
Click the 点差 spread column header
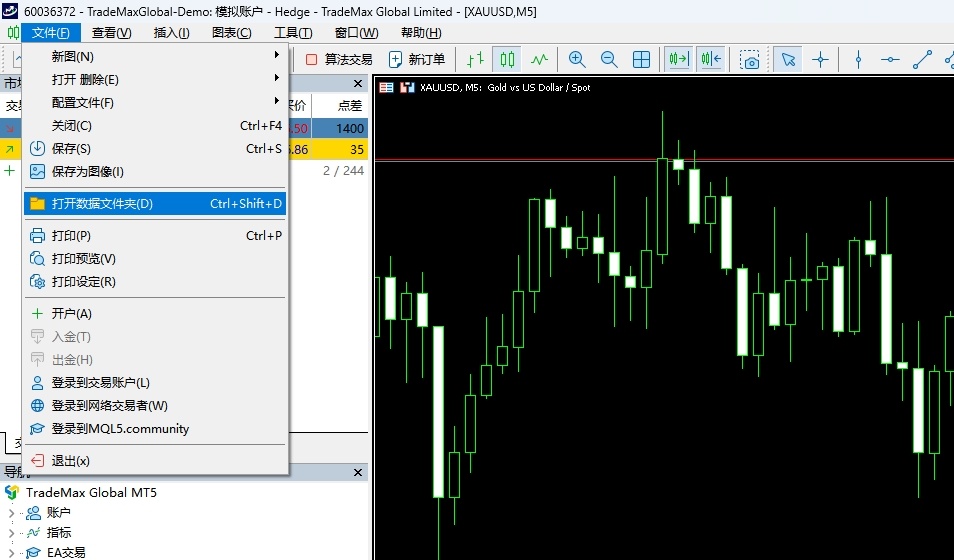350,106
